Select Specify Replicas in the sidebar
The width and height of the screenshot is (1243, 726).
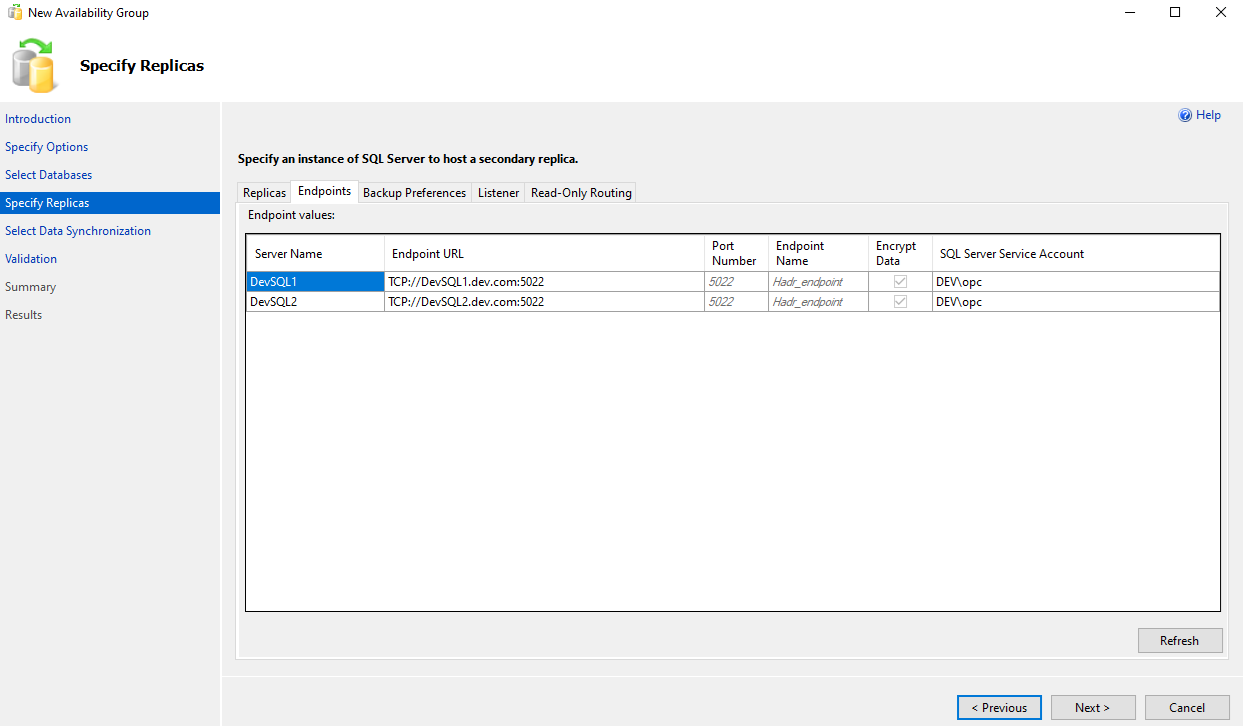tap(110, 203)
